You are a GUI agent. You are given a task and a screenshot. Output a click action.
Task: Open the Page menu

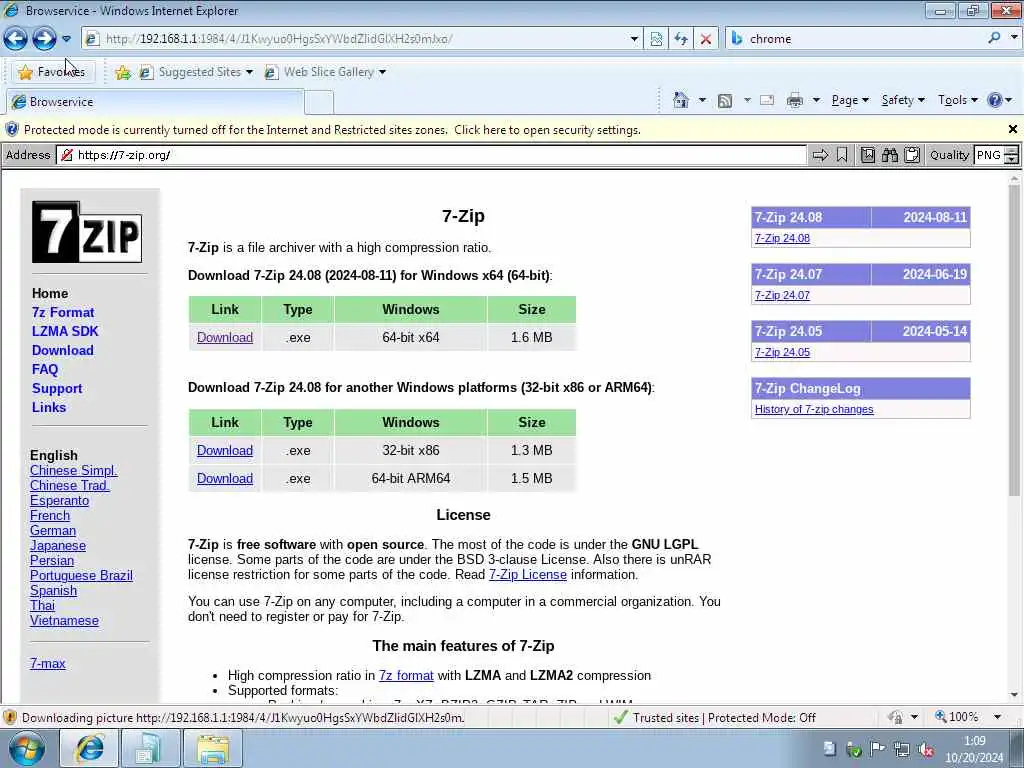coord(850,100)
